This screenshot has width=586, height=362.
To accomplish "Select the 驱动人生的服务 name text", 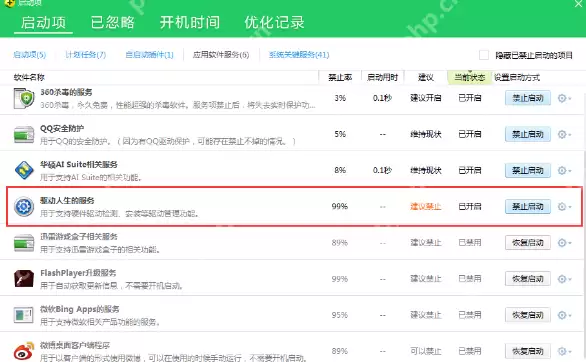I will pyautogui.click(x=67, y=201).
